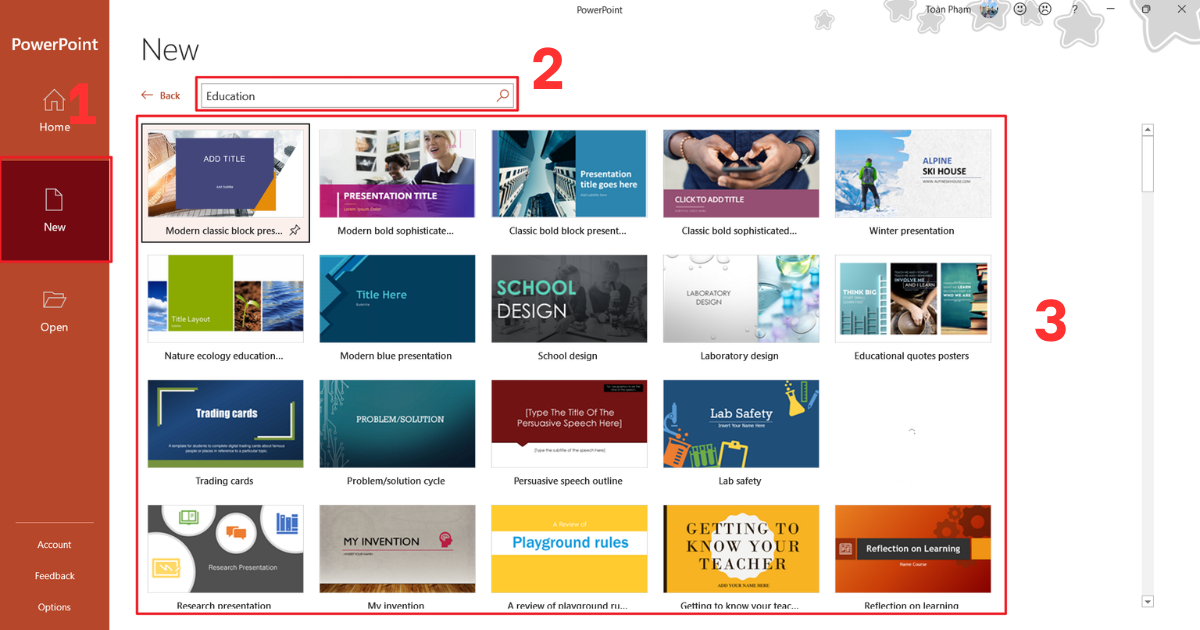Open School design template thumbnail
1200x630 pixels.
[569, 299]
